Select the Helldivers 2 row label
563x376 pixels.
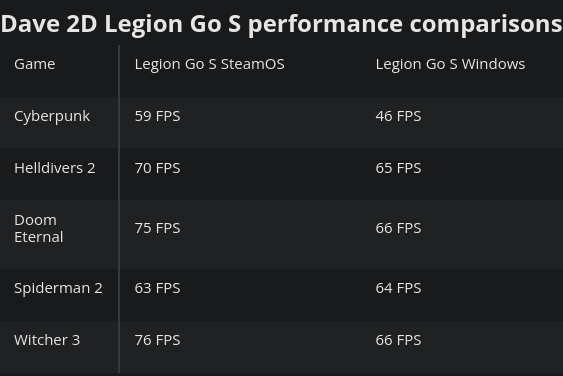[55, 168]
